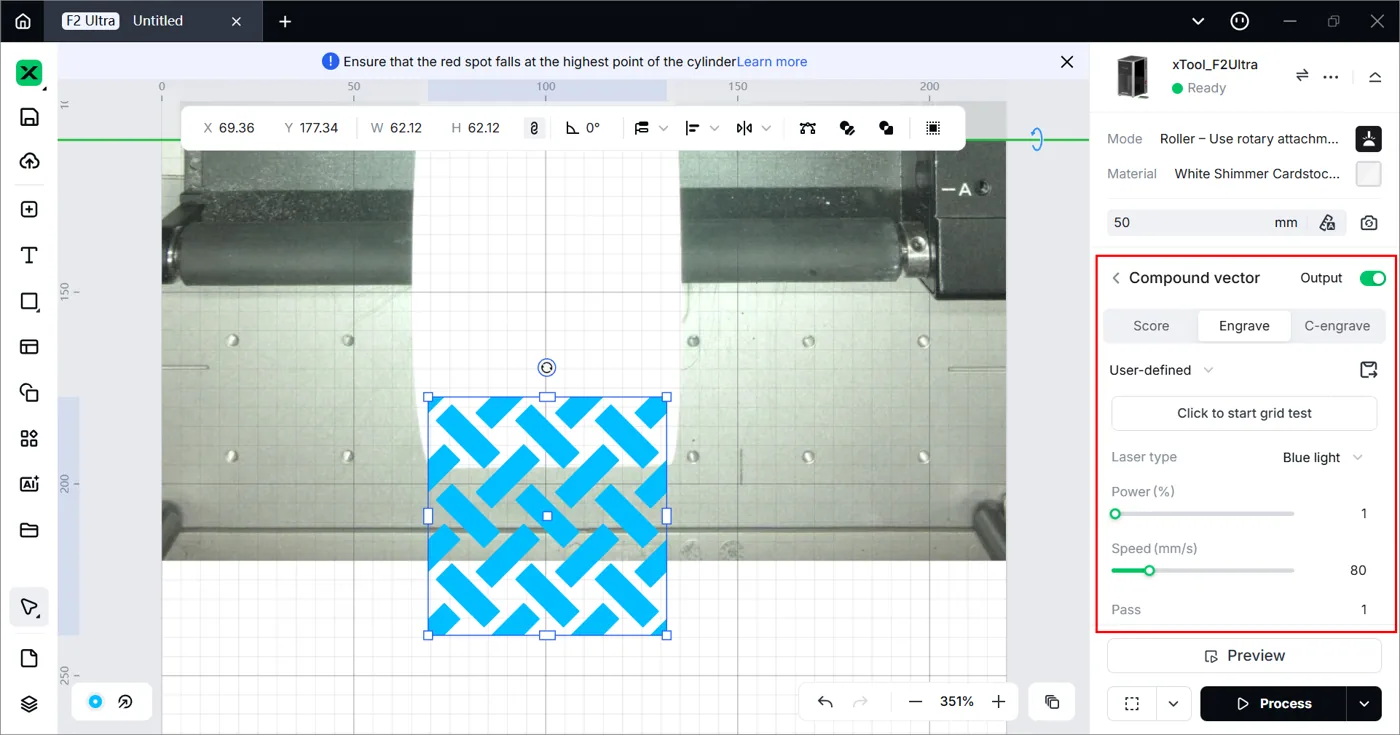This screenshot has width=1400, height=735.
Task: Expand the align options dropdown arrow
Action: point(714,128)
